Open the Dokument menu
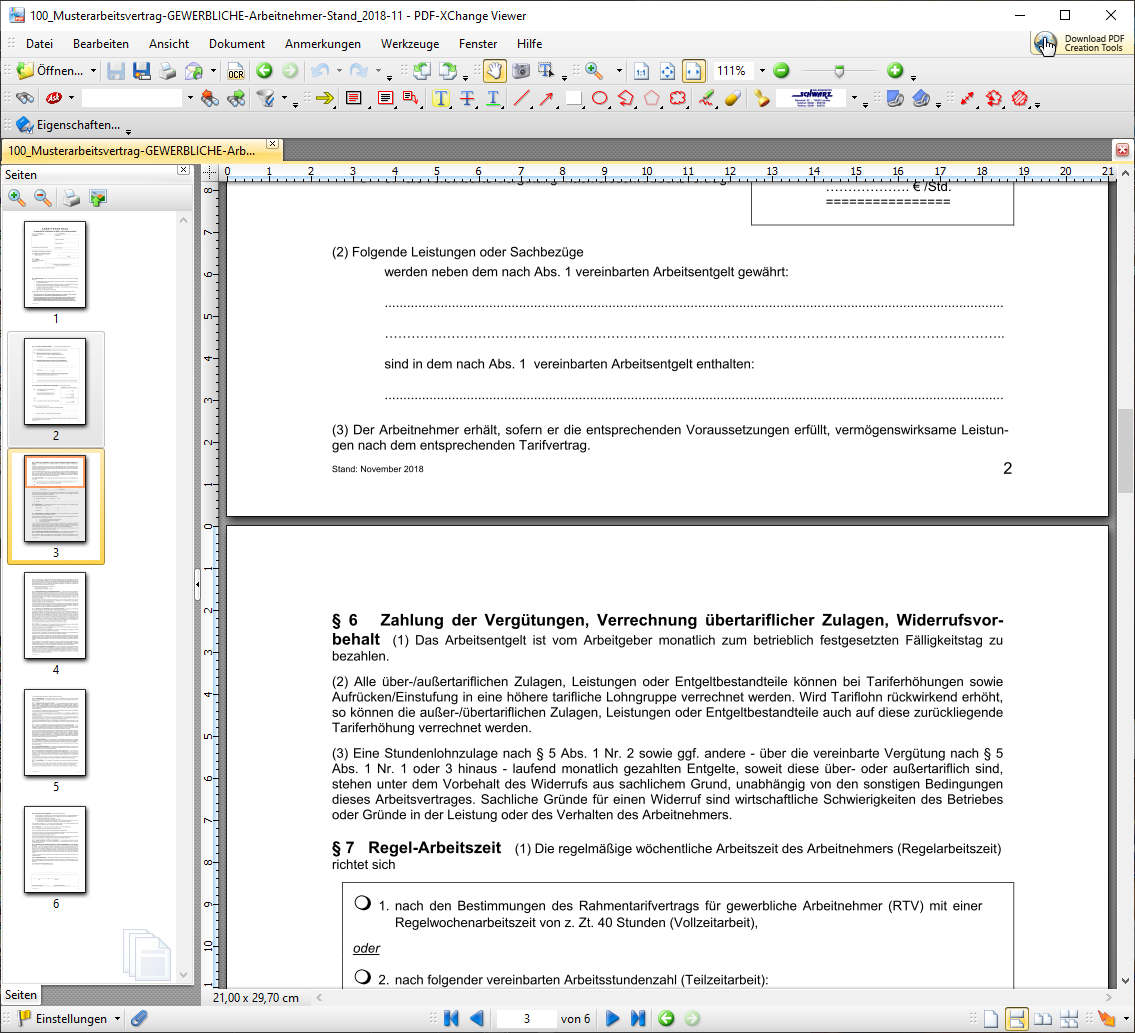 coord(237,43)
